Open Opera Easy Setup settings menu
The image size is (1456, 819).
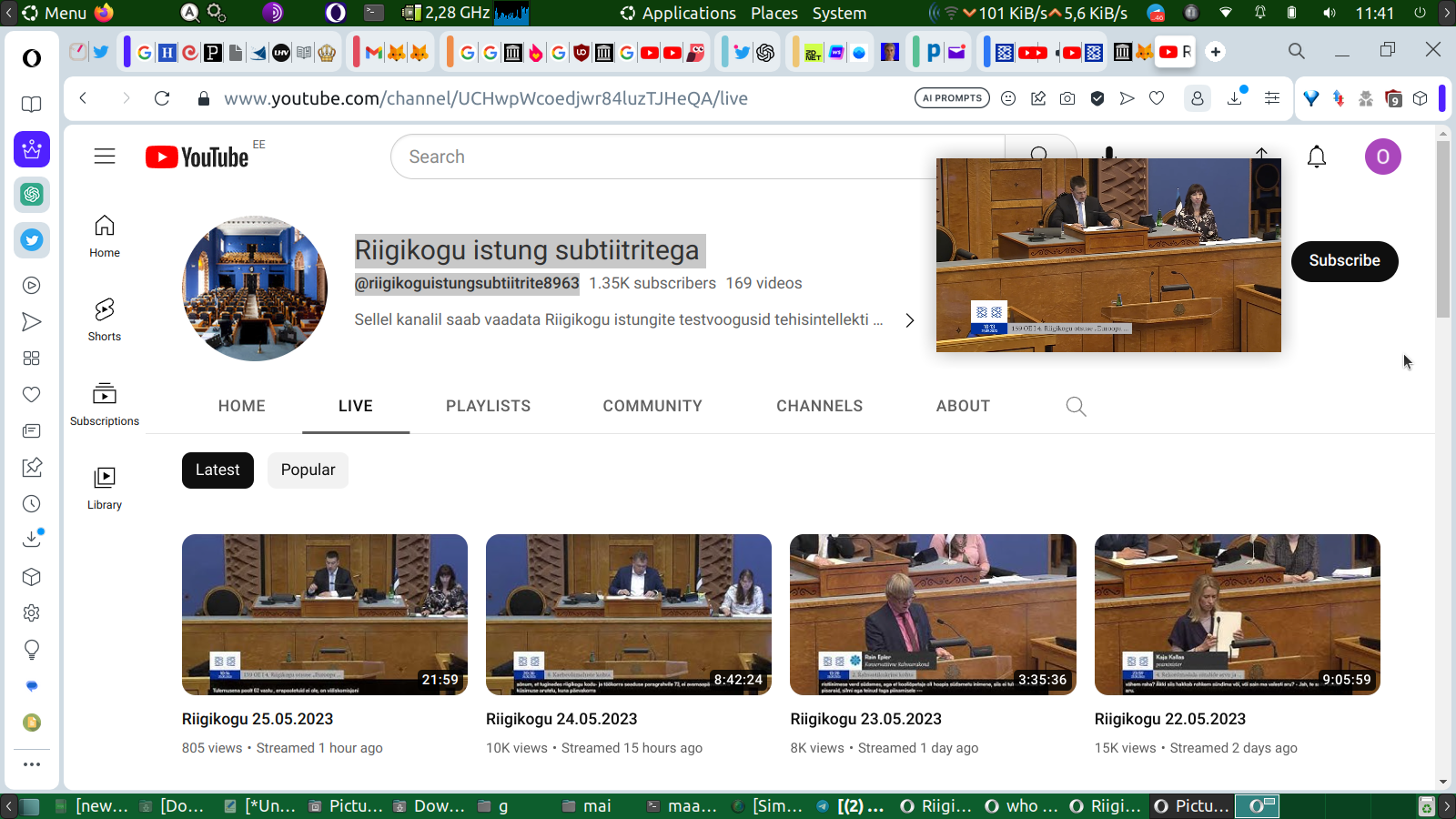[x=1272, y=98]
